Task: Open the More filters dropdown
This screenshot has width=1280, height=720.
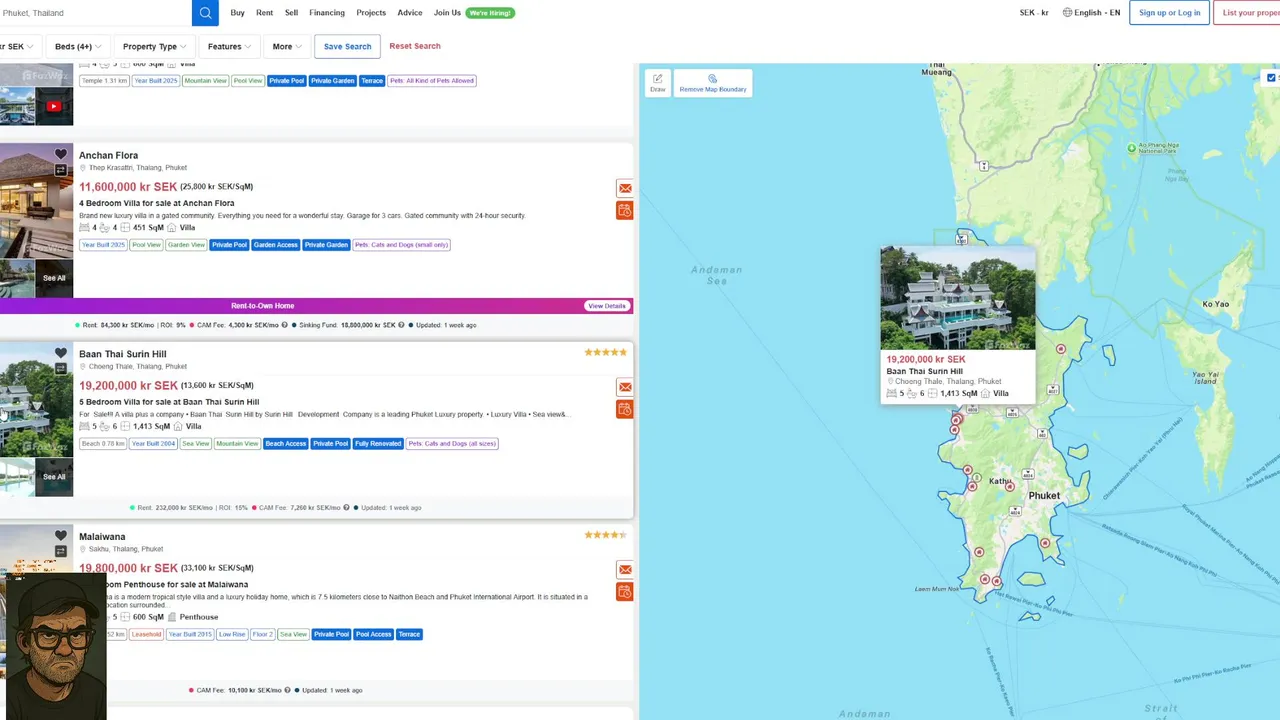Action: click(x=287, y=46)
